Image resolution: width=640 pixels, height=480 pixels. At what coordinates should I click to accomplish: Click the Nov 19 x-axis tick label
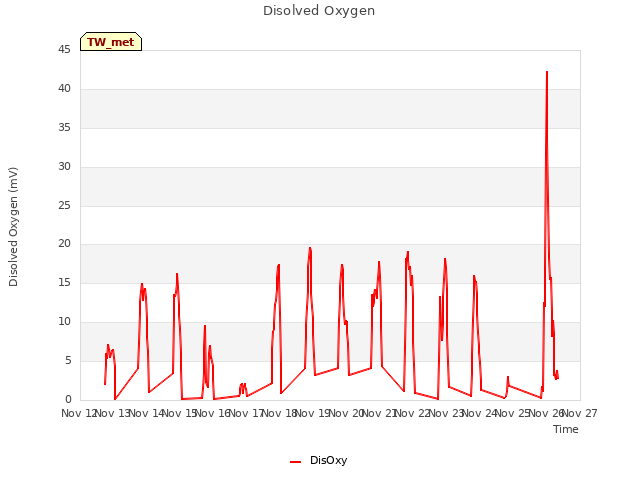click(313, 413)
